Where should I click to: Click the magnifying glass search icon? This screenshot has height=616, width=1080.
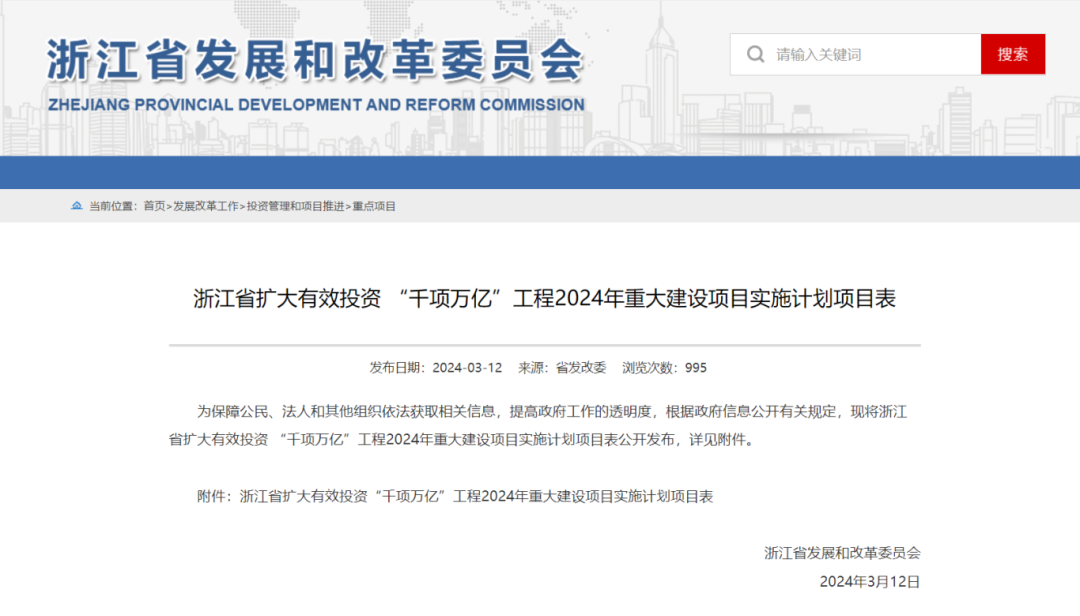pyautogui.click(x=756, y=54)
